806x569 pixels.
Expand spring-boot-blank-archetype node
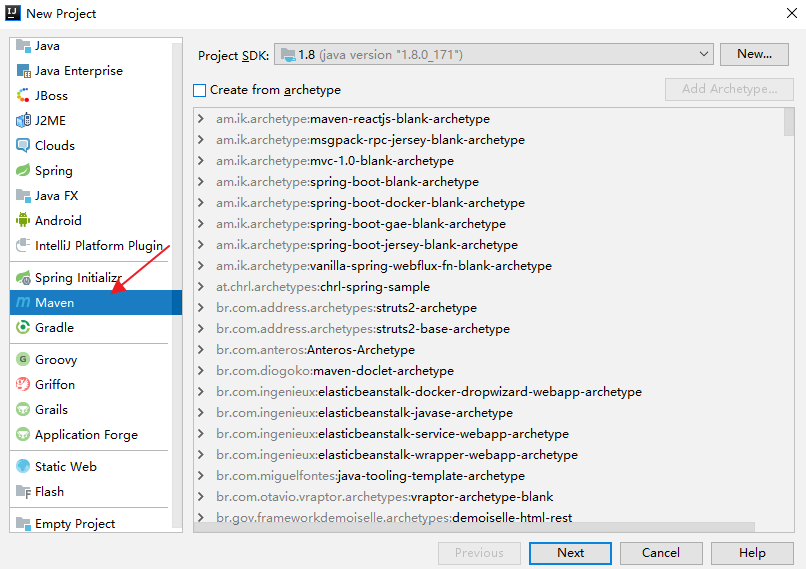(201, 182)
